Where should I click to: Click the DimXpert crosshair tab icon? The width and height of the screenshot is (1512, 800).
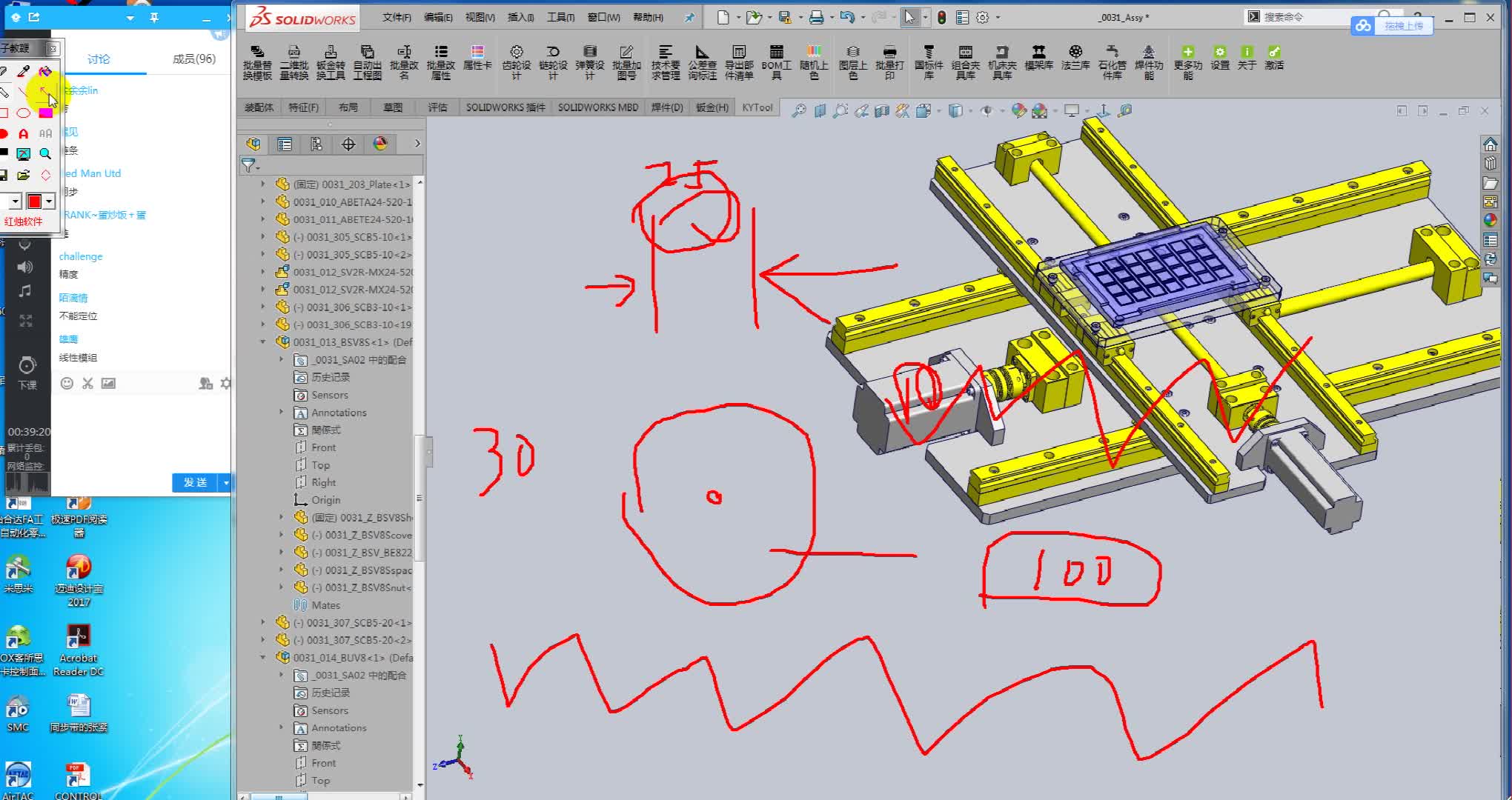pos(348,144)
